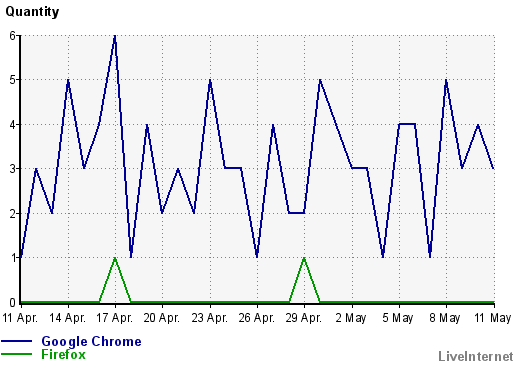
Task: Click the Quantity axis title
Action: (32, 12)
